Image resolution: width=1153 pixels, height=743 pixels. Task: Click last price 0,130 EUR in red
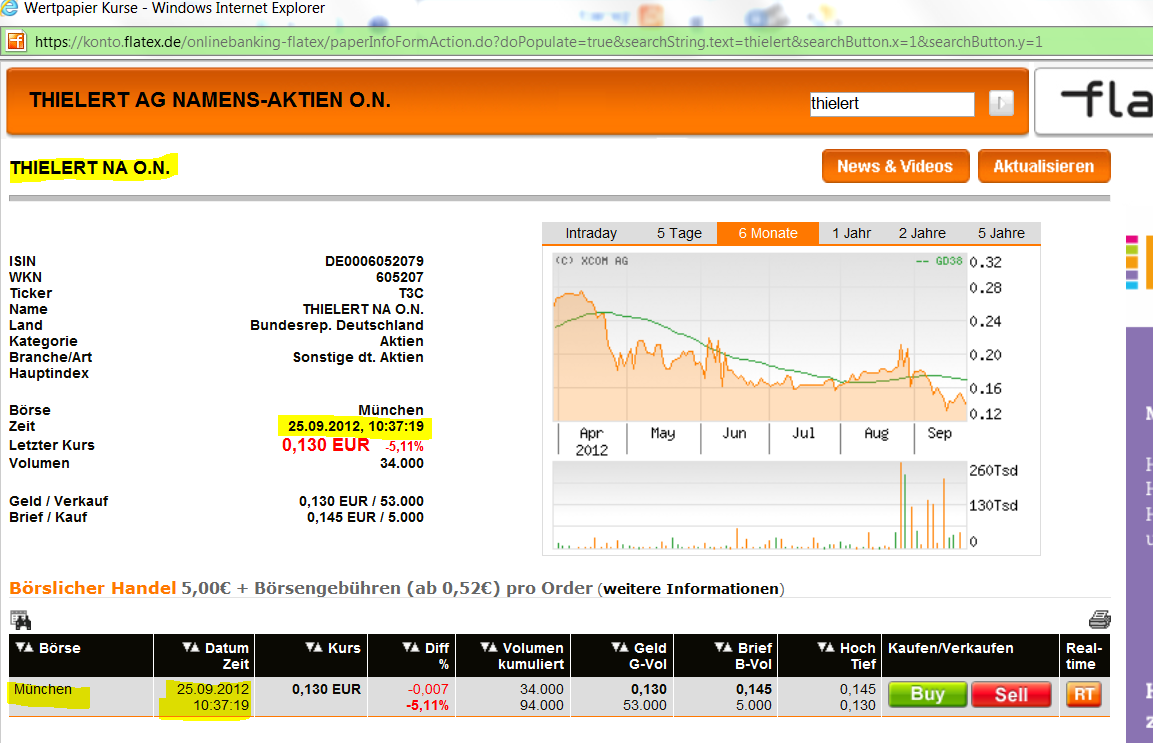pyautogui.click(x=326, y=445)
